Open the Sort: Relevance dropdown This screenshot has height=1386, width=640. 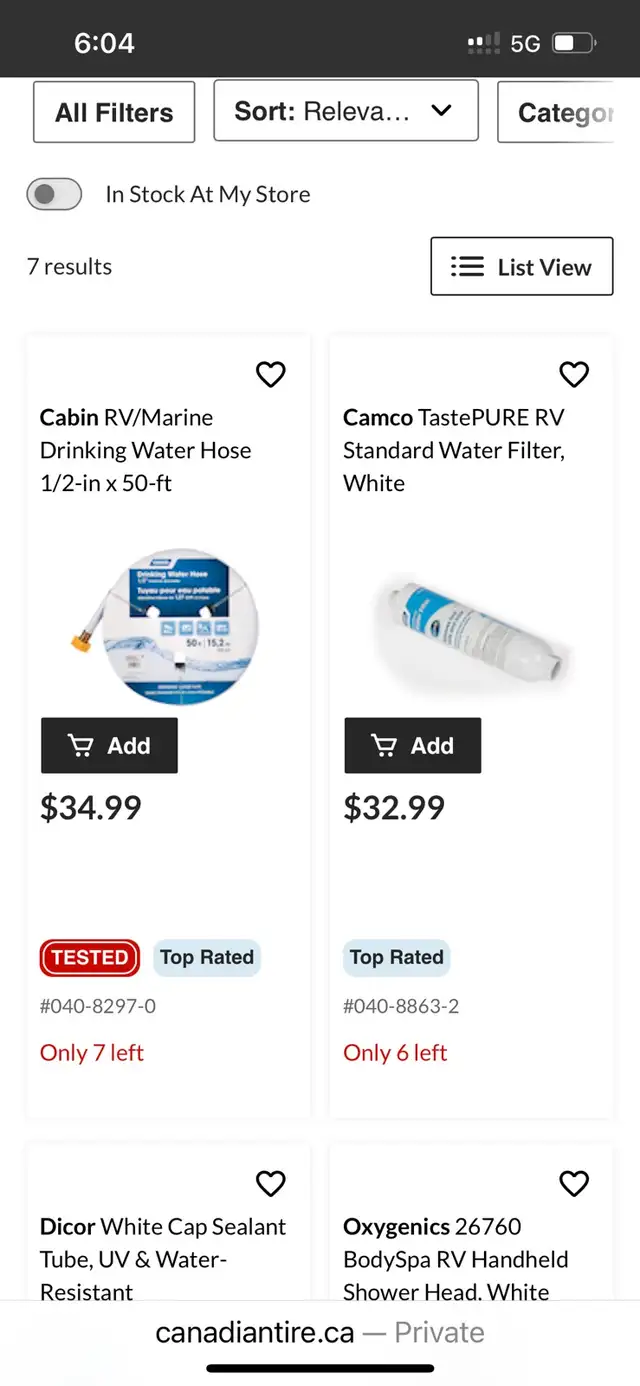click(x=346, y=111)
